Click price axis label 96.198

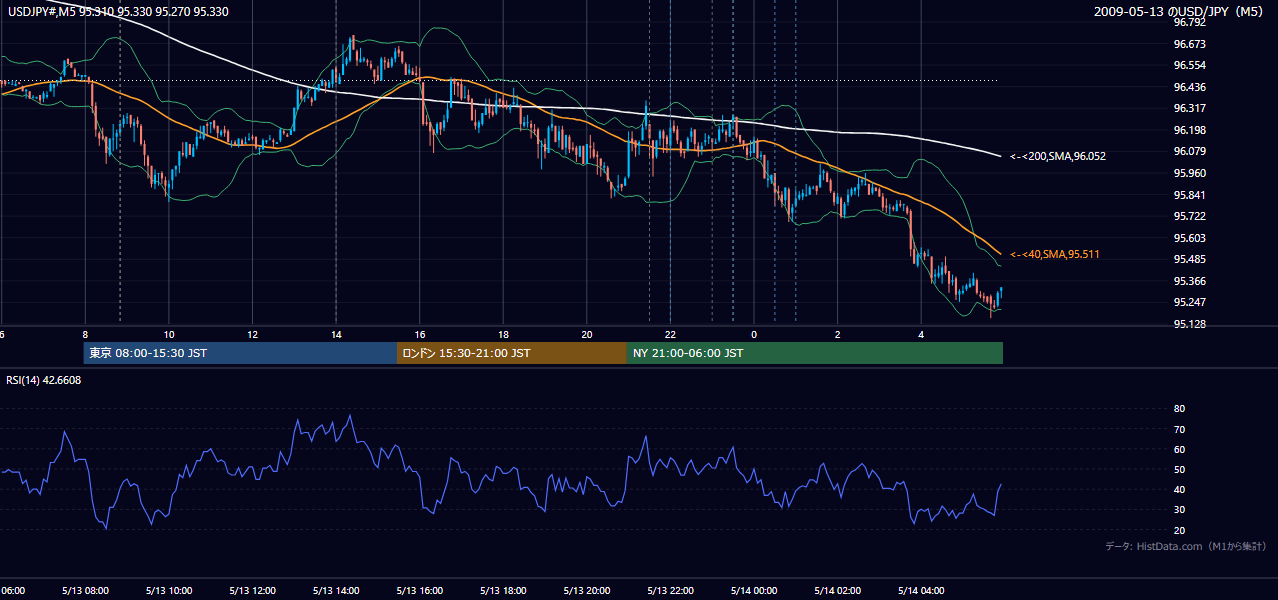(x=1189, y=130)
